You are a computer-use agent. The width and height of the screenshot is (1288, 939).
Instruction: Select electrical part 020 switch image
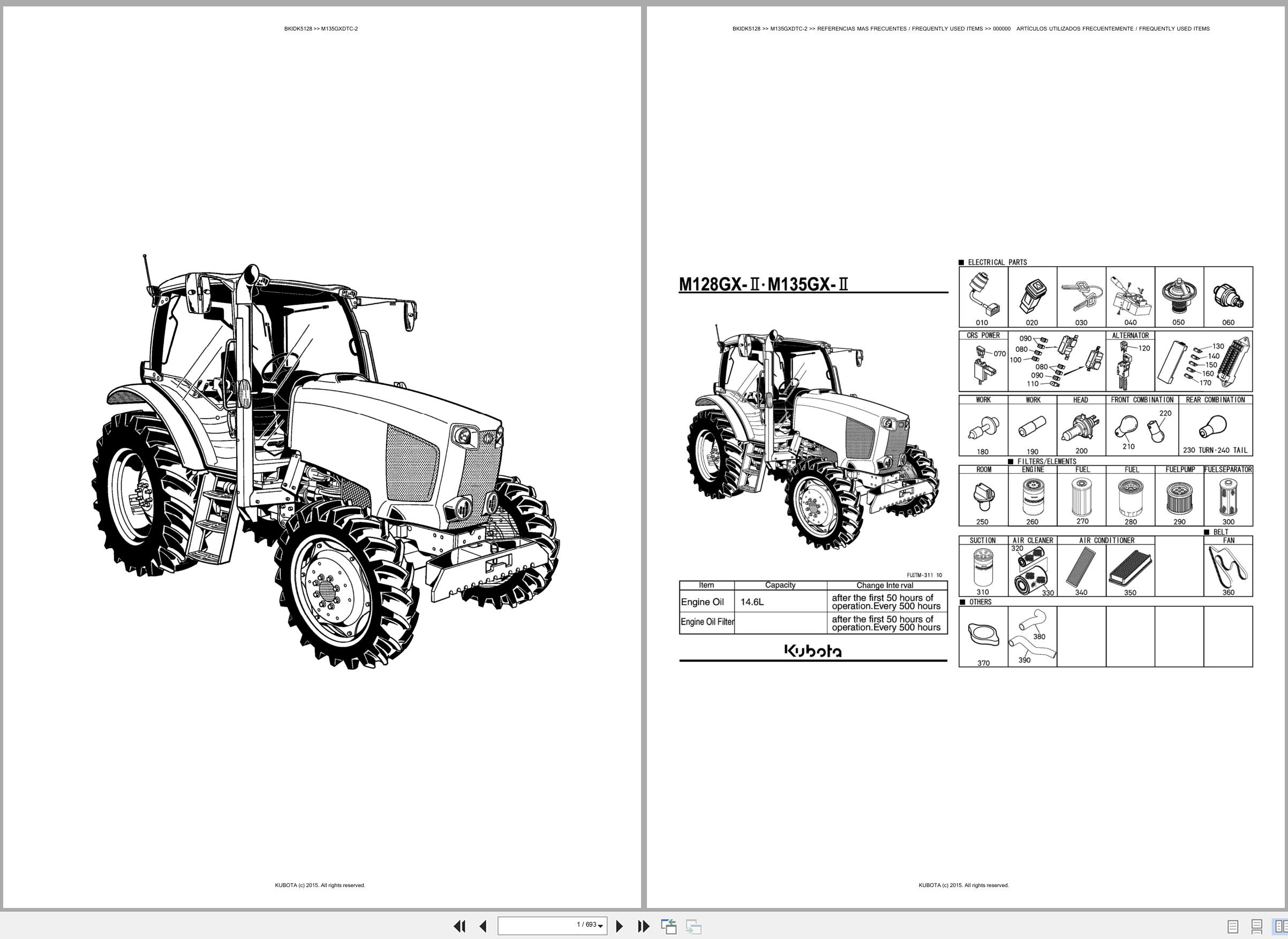click(x=1032, y=297)
